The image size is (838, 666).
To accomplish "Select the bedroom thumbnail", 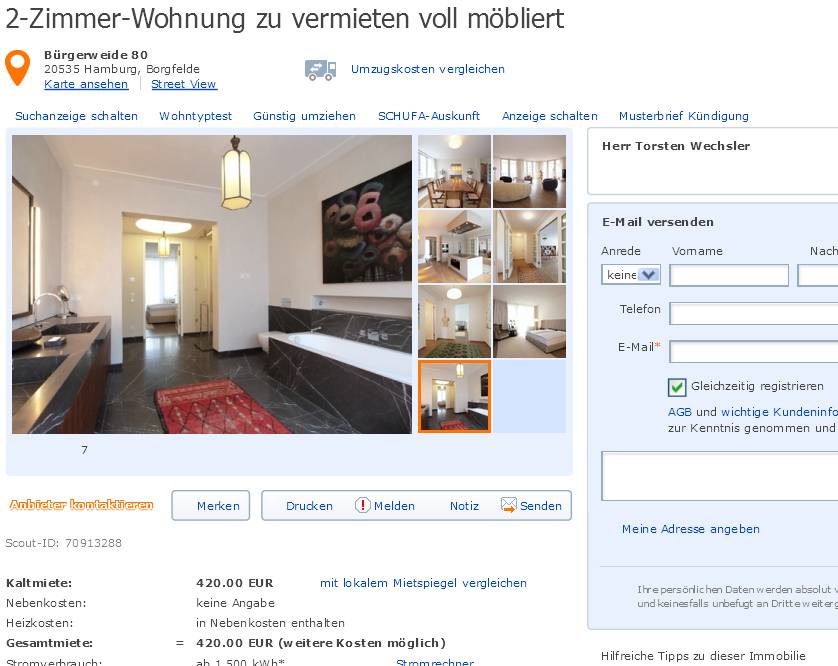I will coord(529,321).
